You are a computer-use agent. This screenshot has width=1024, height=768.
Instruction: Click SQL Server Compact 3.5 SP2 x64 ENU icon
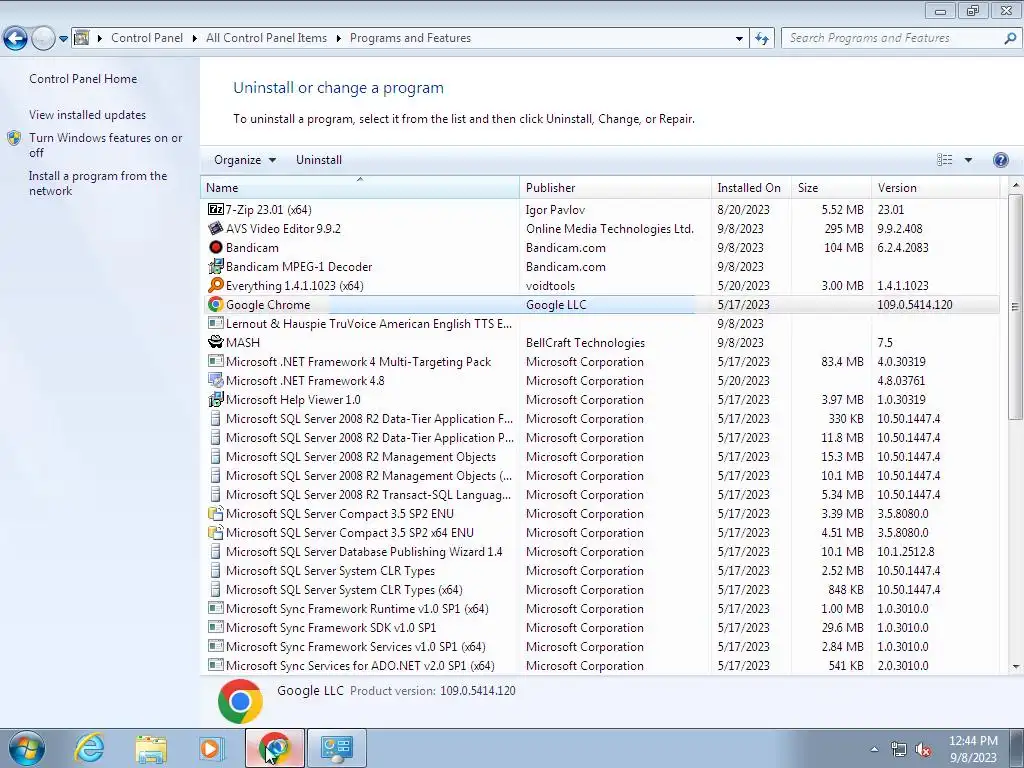point(216,532)
